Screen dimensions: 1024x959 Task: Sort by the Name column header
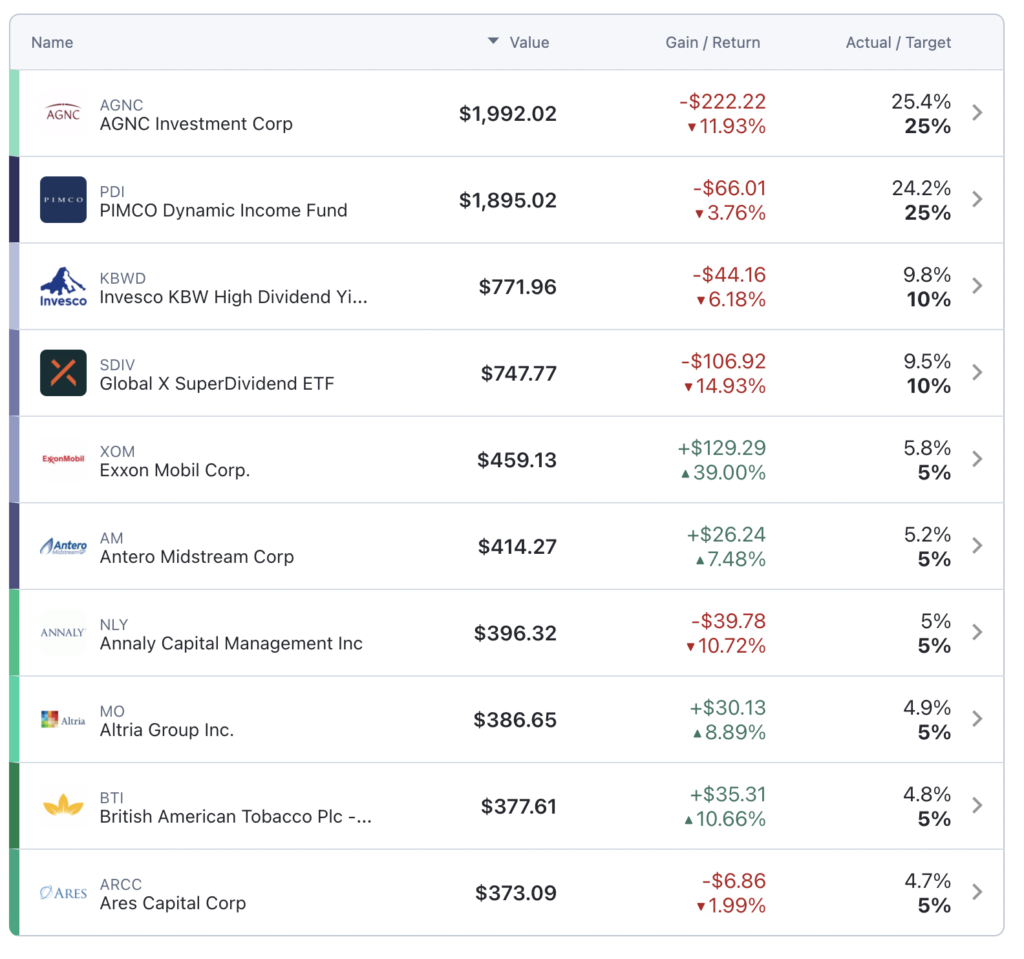pos(52,42)
